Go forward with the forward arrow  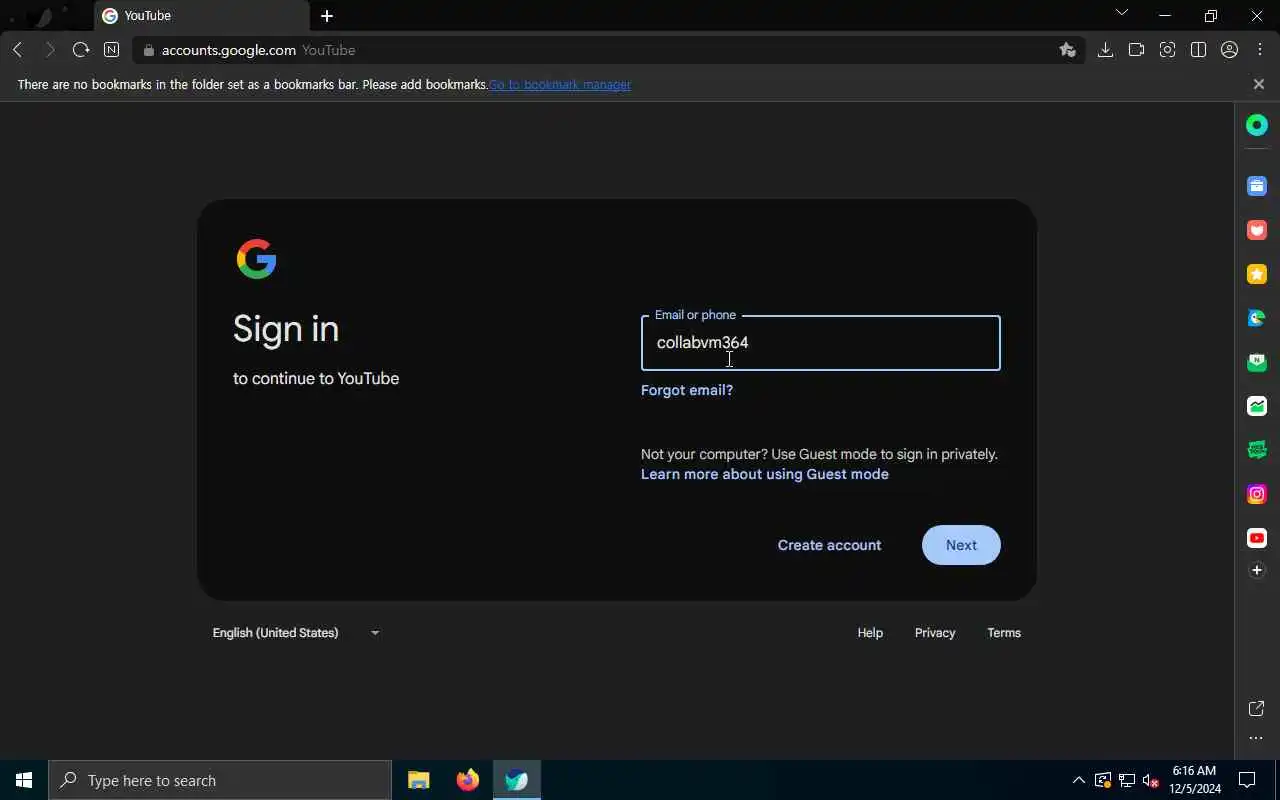click(x=49, y=50)
